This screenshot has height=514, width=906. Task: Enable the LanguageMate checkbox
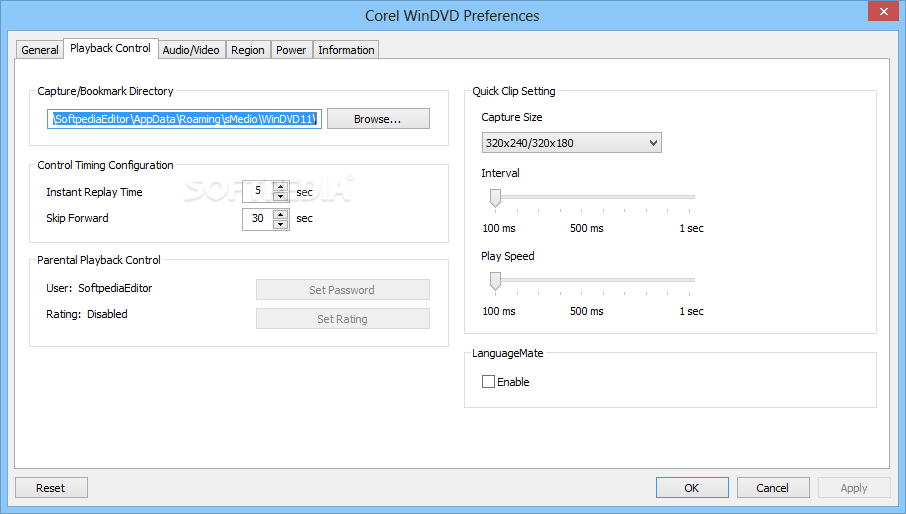coord(488,382)
